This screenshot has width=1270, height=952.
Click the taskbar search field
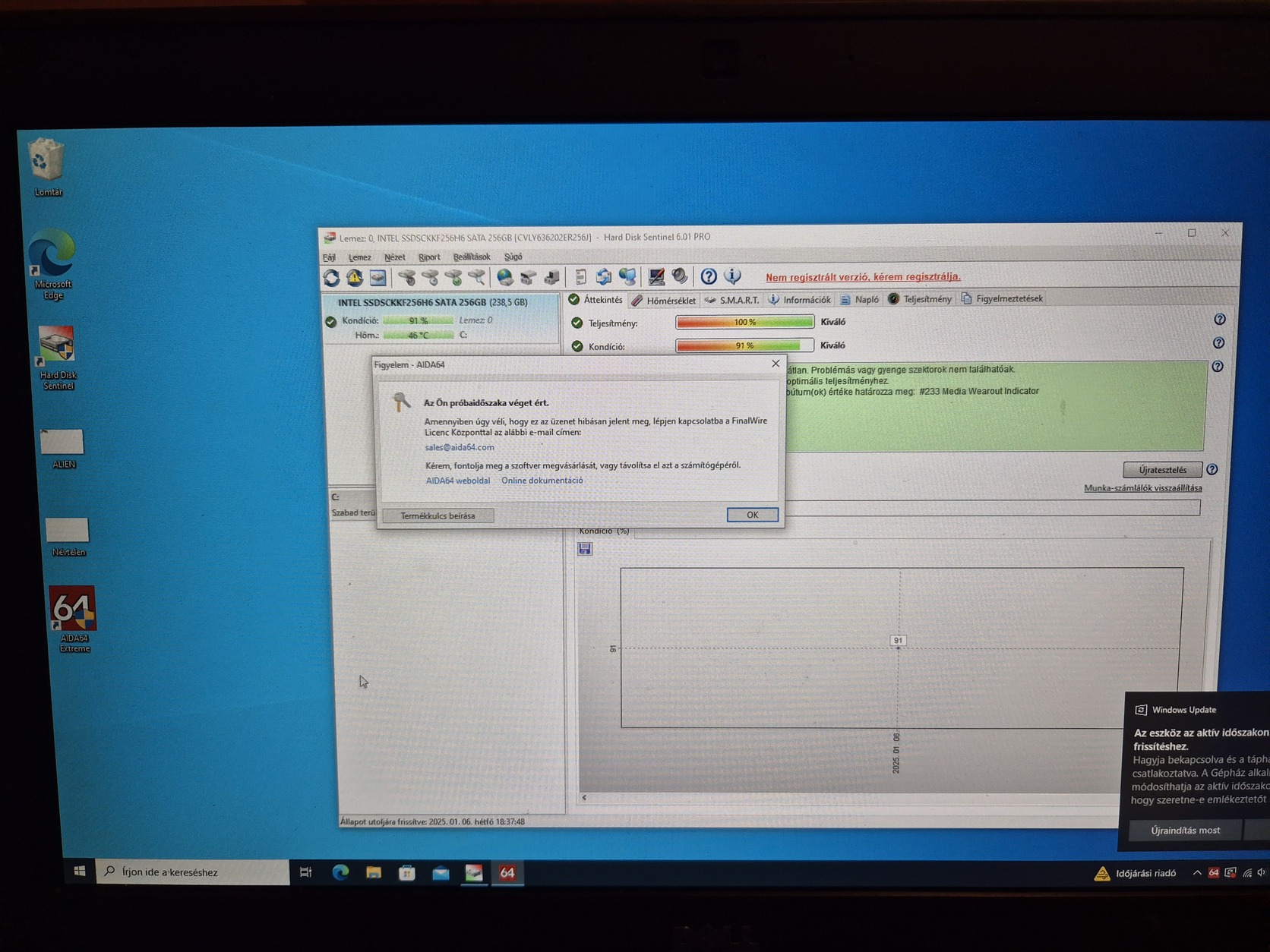point(194,872)
